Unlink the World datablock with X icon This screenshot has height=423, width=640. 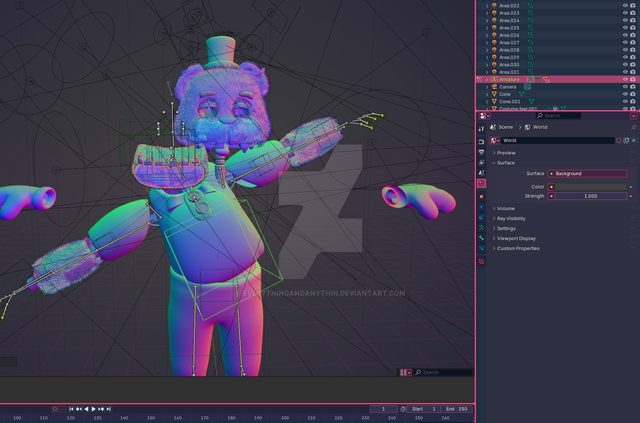(633, 141)
